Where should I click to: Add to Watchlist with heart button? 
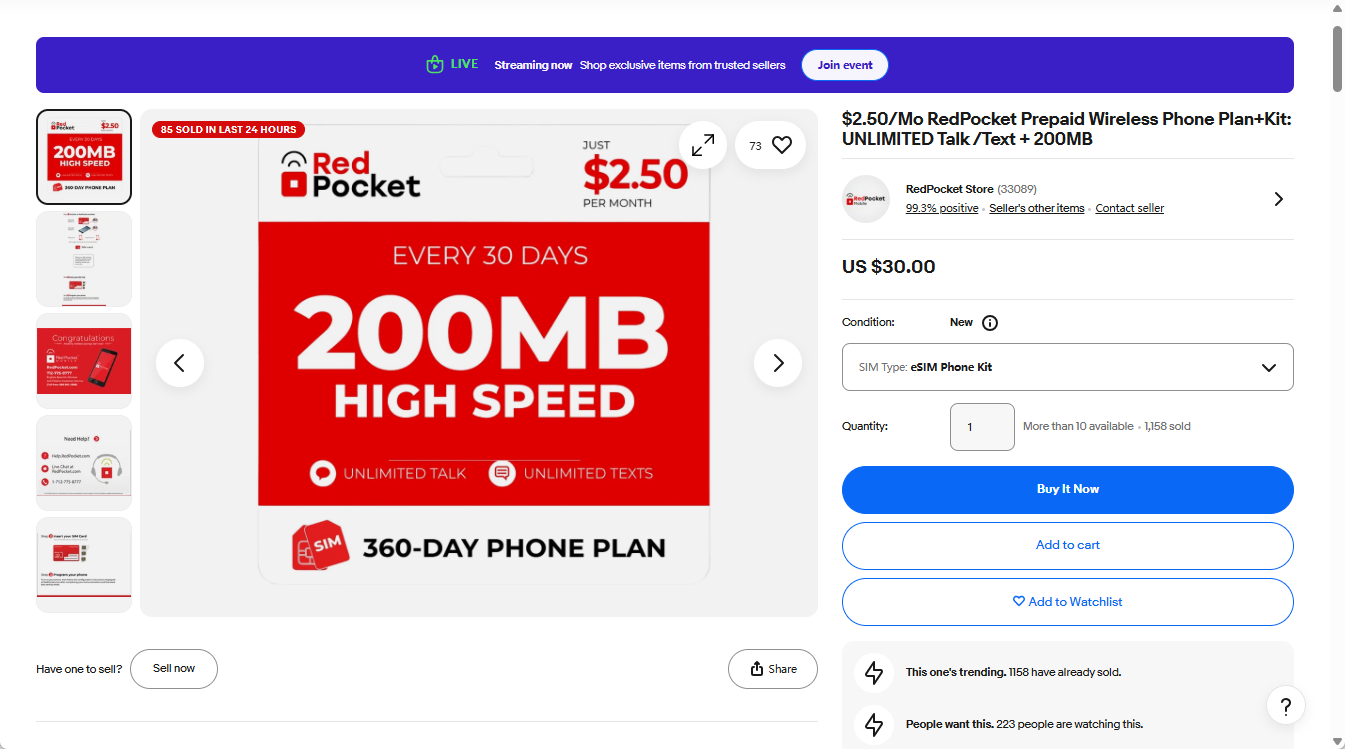[1067, 602]
